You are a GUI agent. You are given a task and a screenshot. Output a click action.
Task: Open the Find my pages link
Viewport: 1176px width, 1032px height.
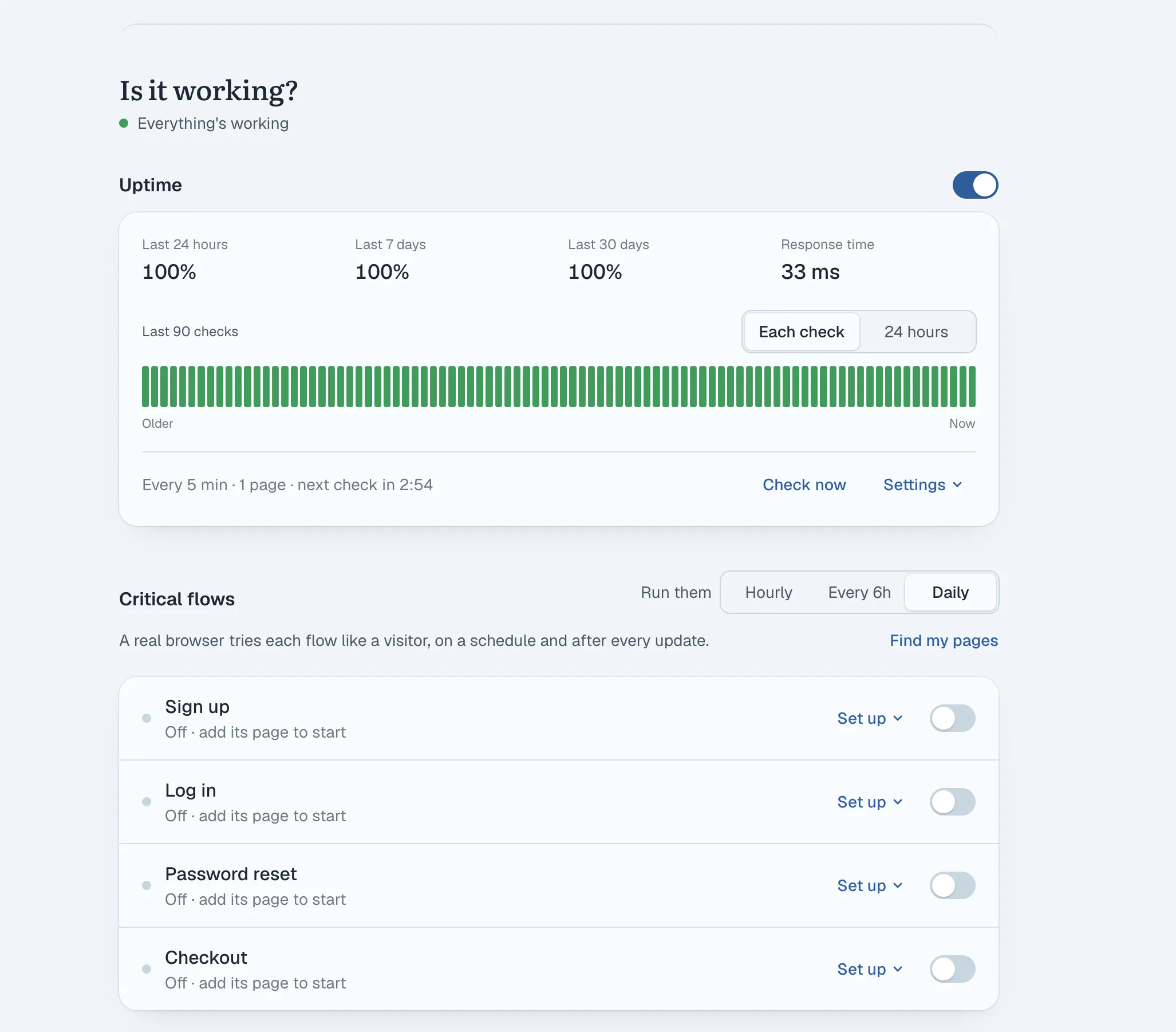pyautogui.click(x=944, y=641)
